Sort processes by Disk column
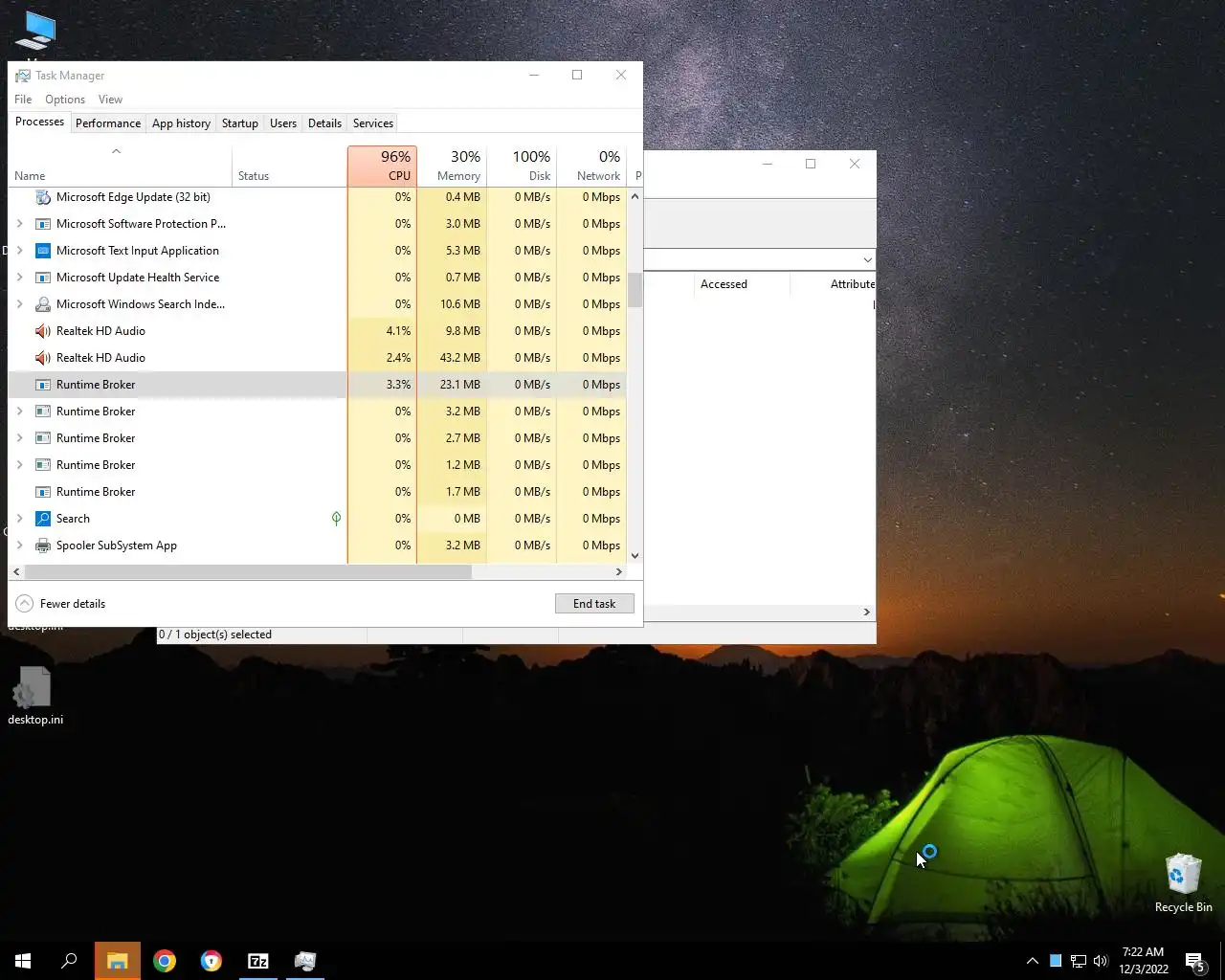 [522, 166]
